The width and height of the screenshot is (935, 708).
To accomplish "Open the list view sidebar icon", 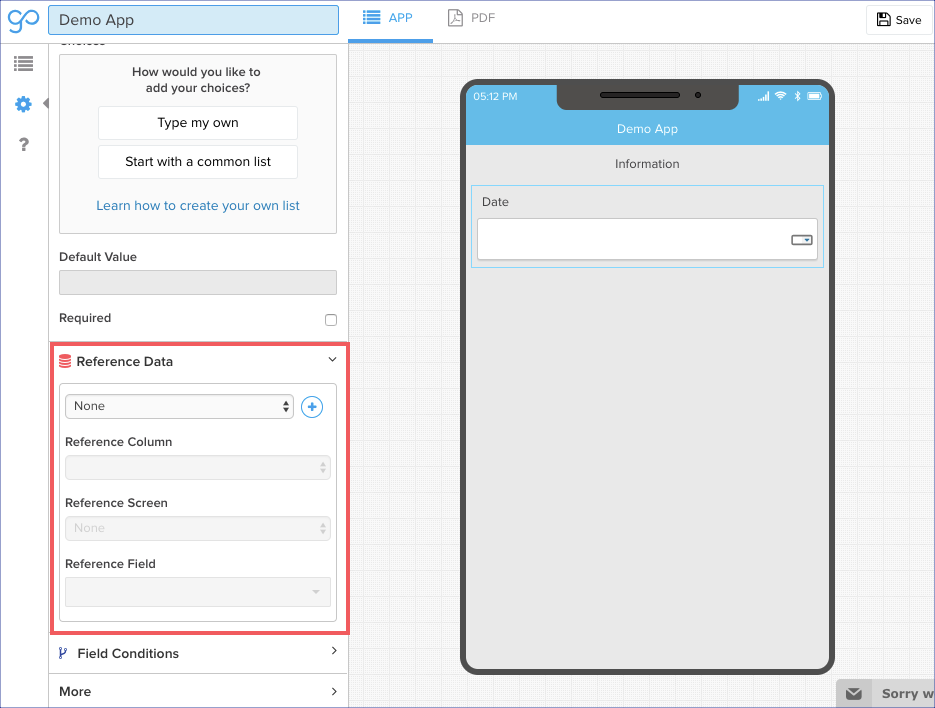I will (23, 64).
